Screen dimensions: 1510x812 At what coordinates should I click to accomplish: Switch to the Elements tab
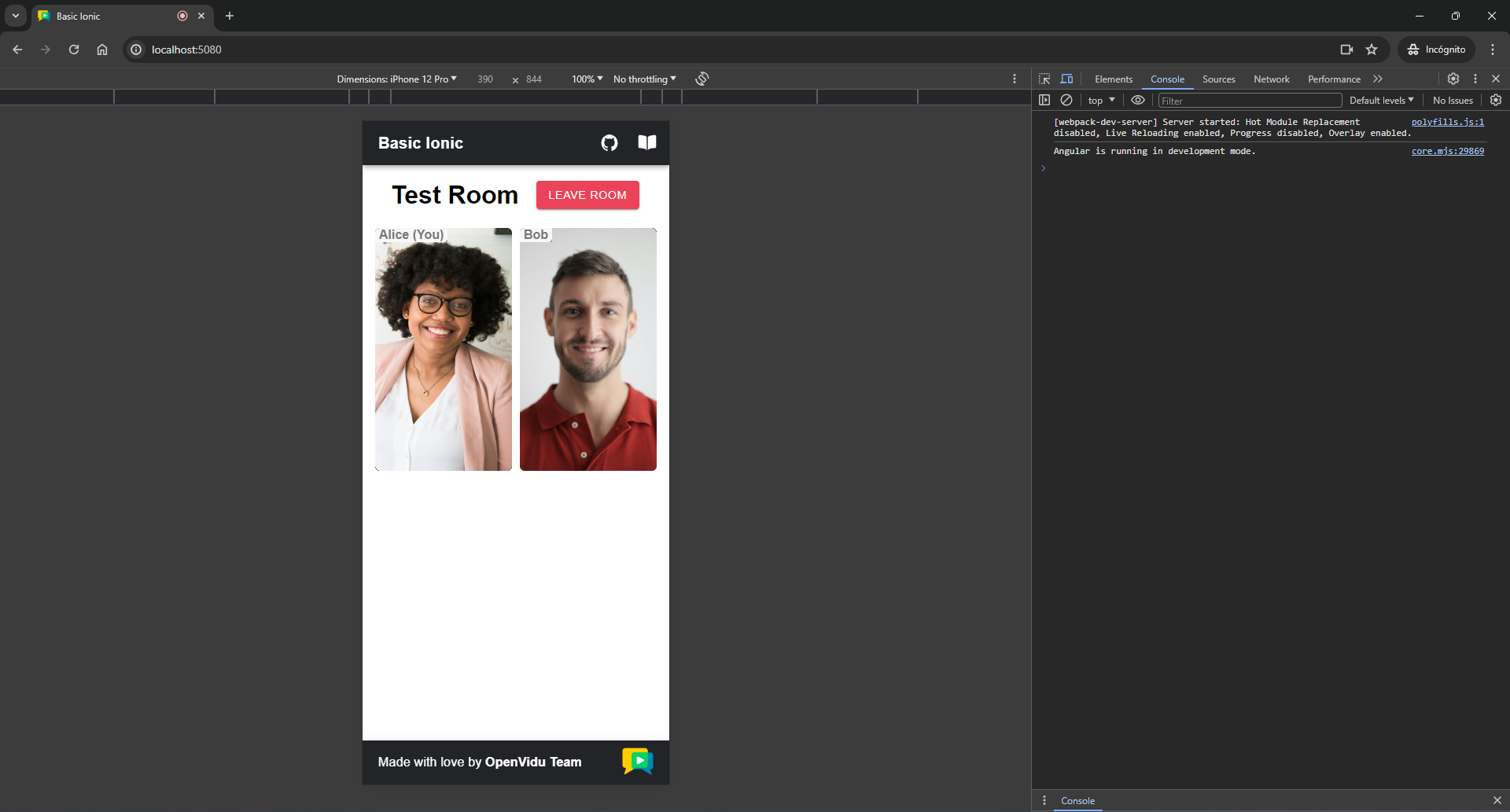point(1113,79)
